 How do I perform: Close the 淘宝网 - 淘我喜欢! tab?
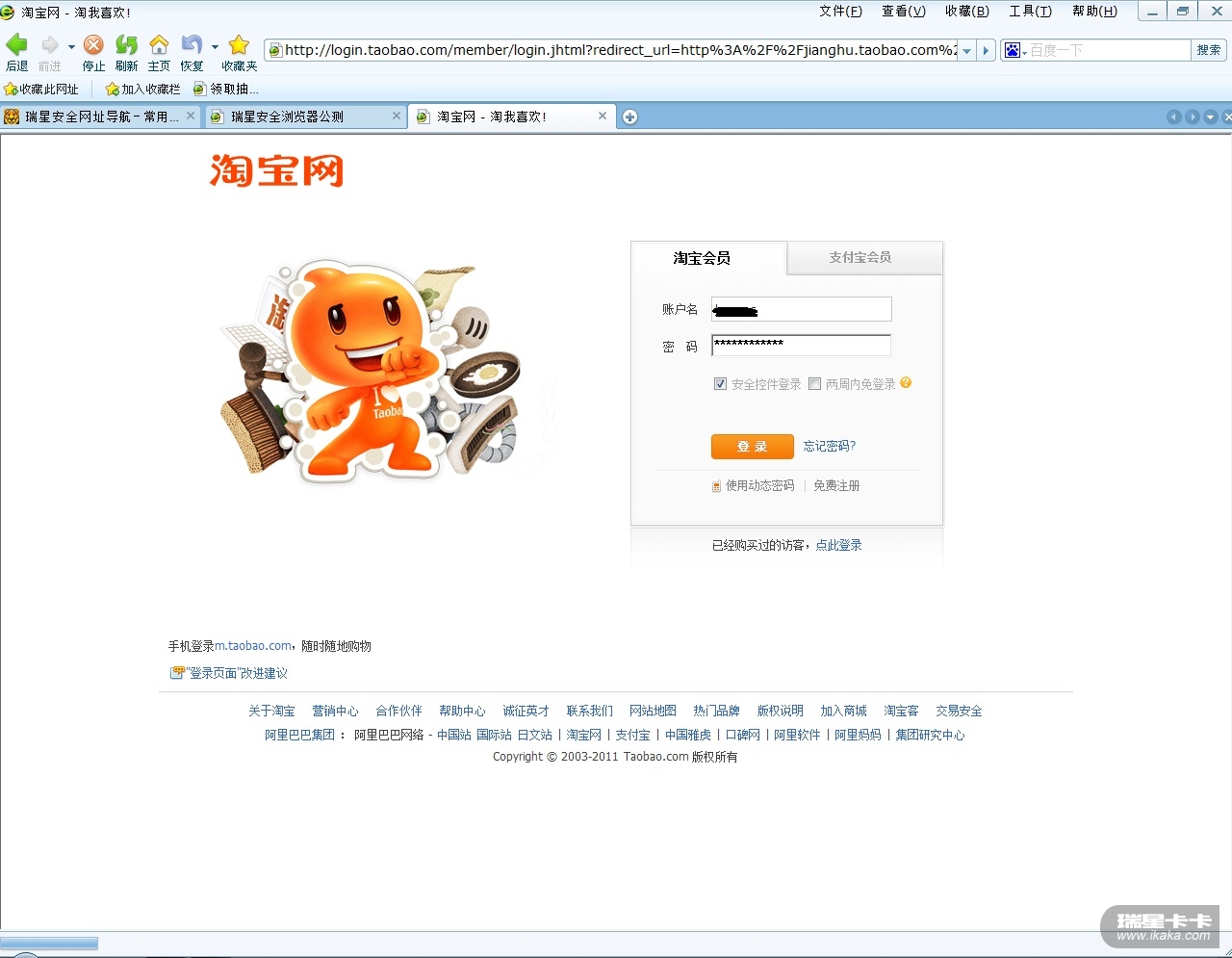pyautogui.click(x=603, y=116)
